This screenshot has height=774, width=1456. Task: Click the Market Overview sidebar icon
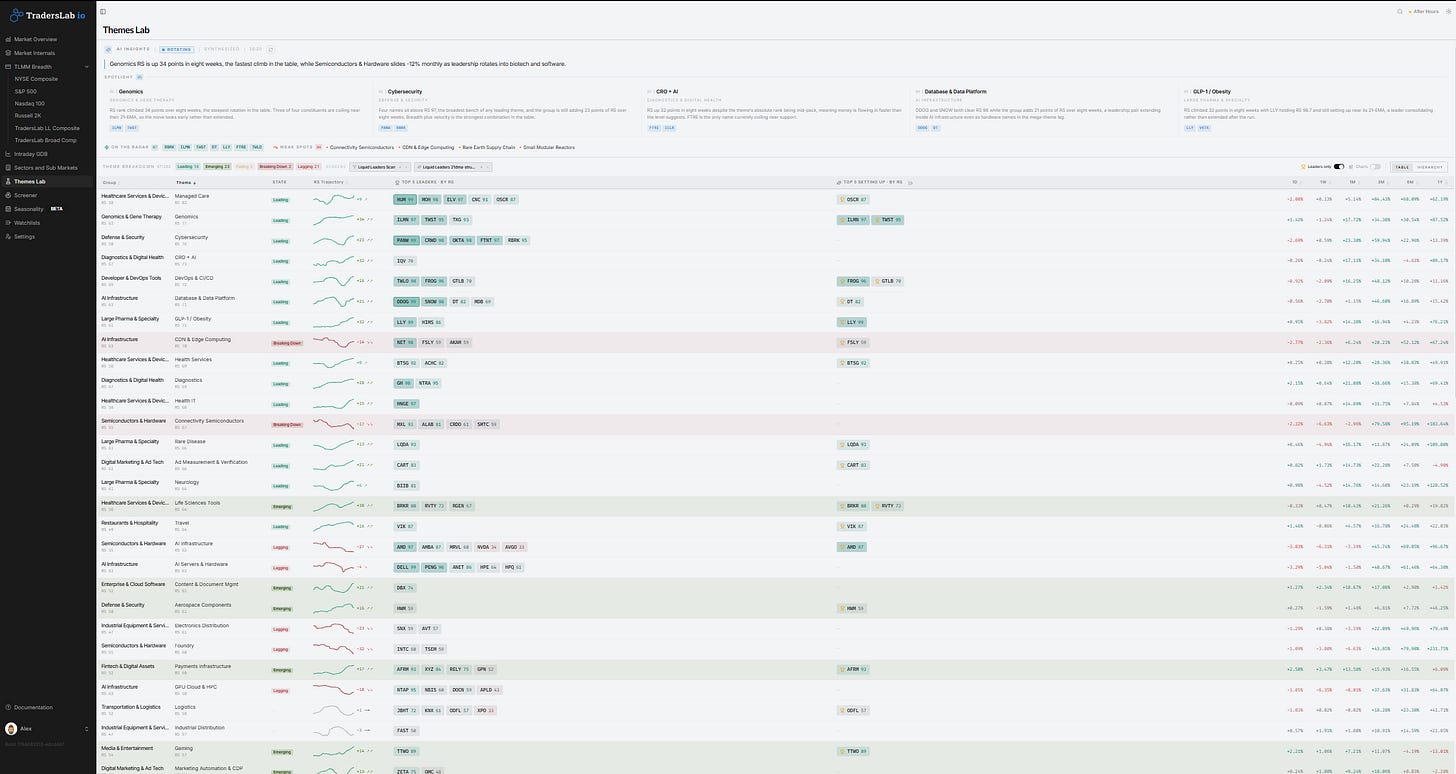pyautogui.click(x=8, y=39)
